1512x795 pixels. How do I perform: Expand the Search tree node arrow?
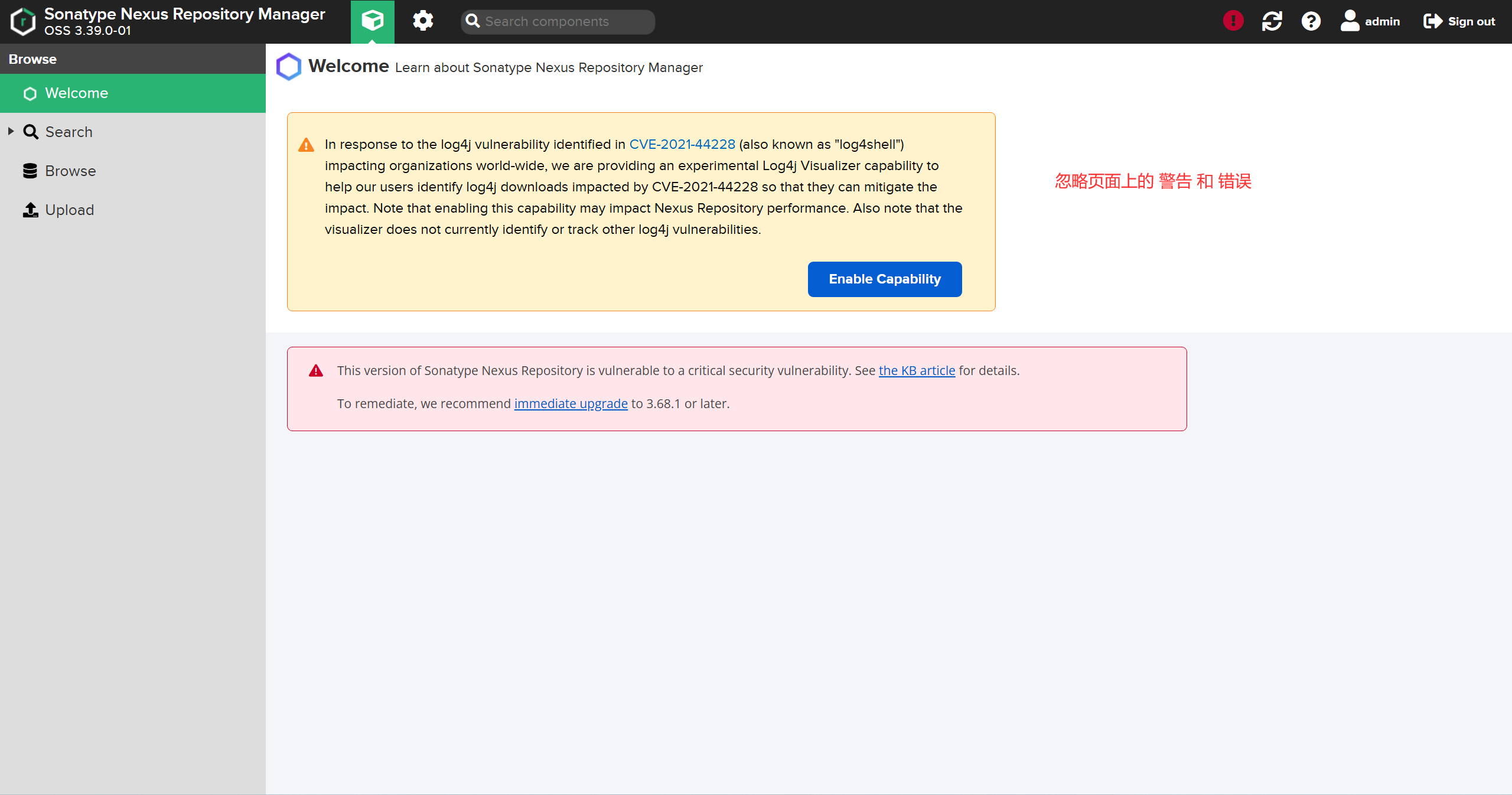[11, 132]
